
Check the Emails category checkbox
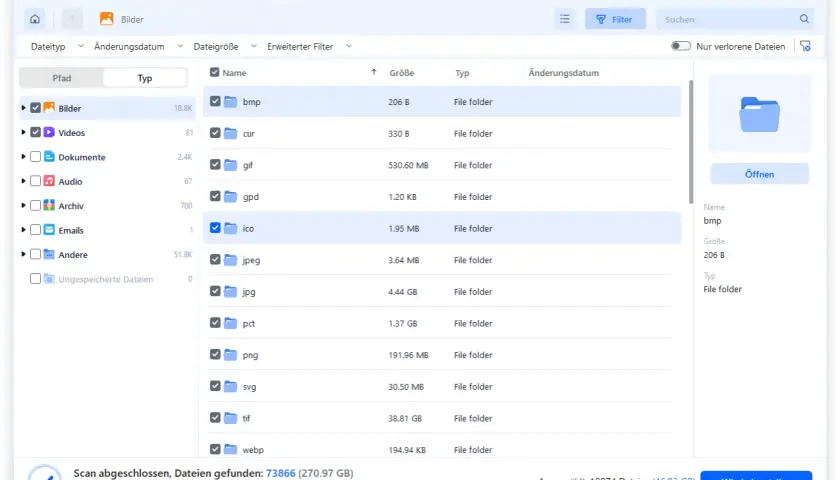coord(35,230)
